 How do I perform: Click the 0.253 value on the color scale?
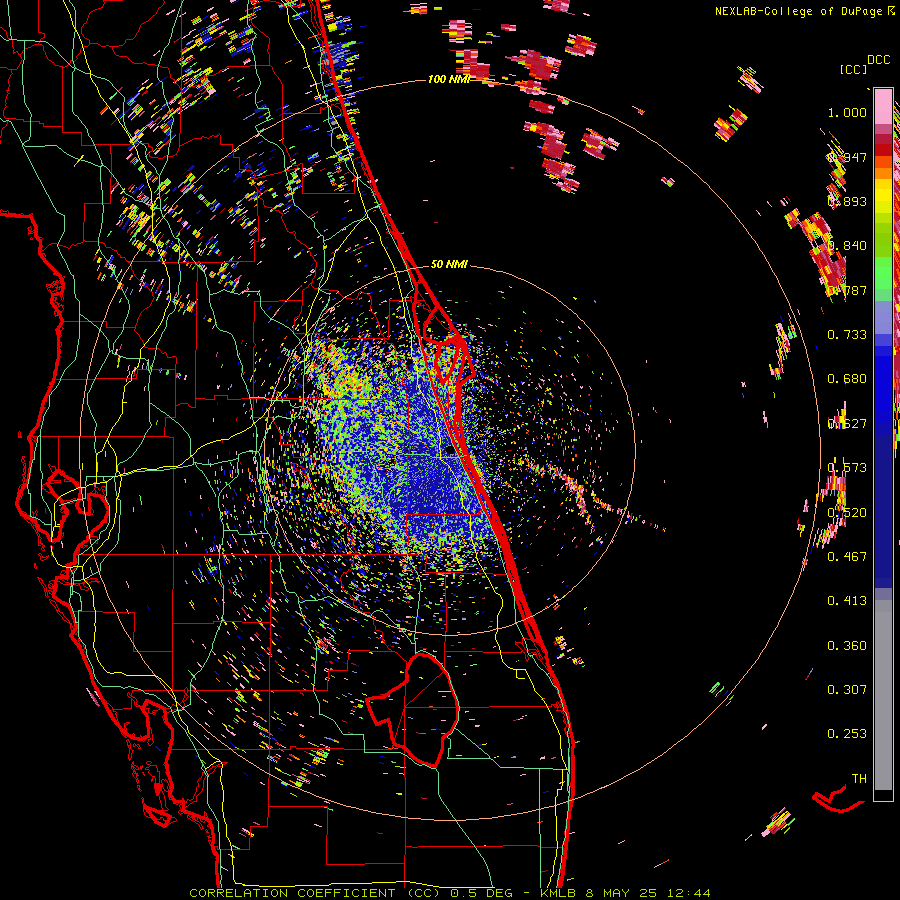847,734
